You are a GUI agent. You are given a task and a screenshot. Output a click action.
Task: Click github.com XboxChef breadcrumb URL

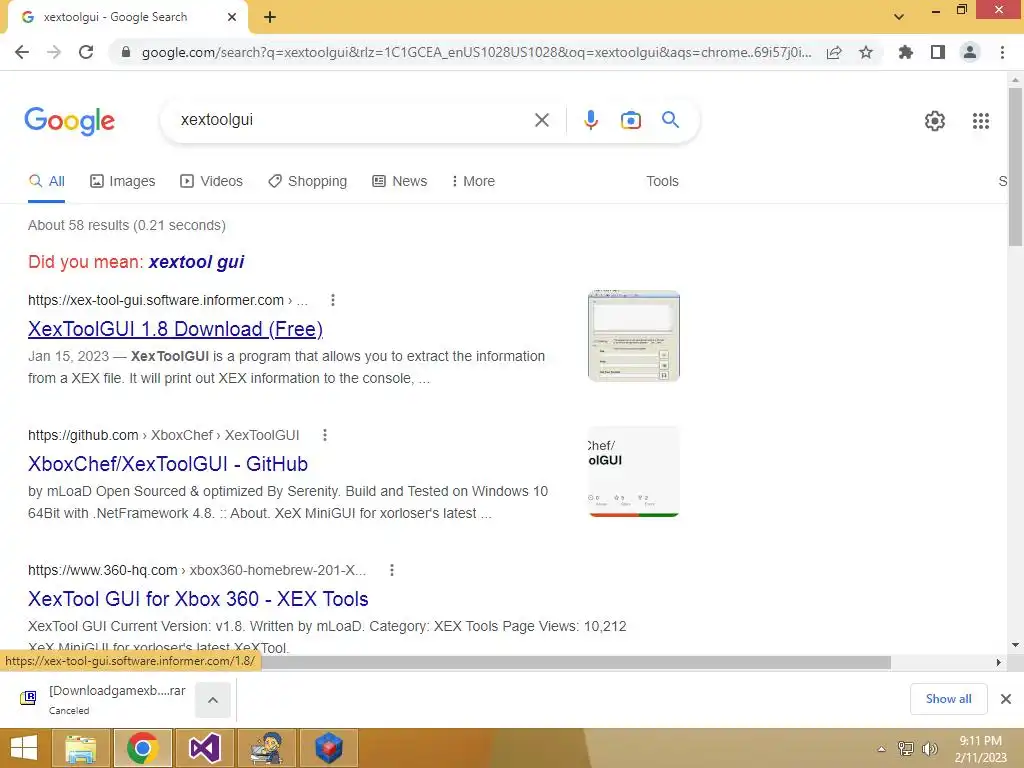[x=163, y=435]
